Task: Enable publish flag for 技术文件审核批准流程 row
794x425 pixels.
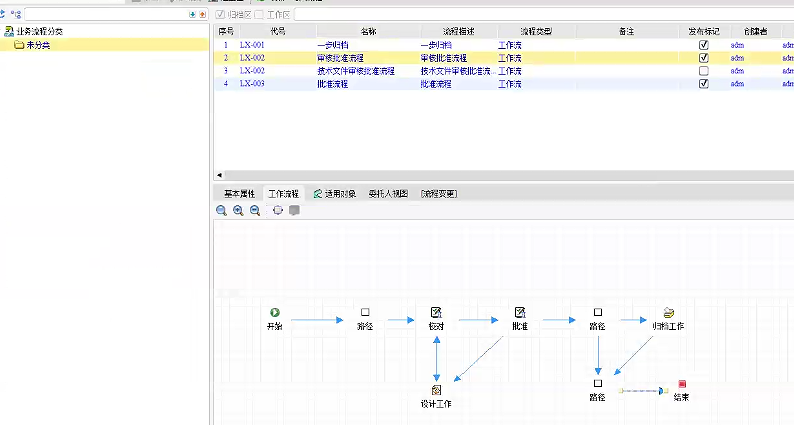Action: (x=704, y=71)
